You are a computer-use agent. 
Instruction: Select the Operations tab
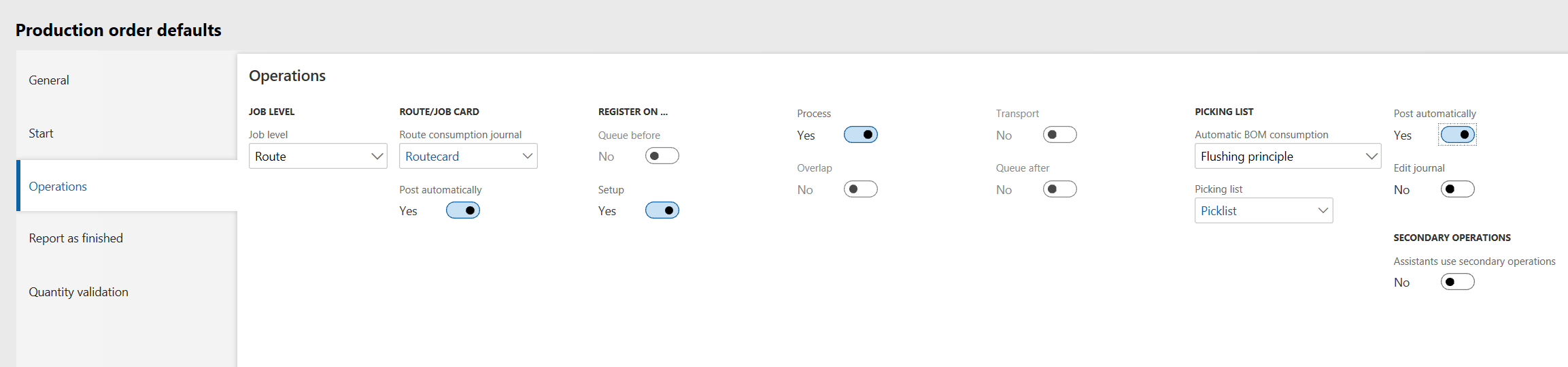[58, 187]
